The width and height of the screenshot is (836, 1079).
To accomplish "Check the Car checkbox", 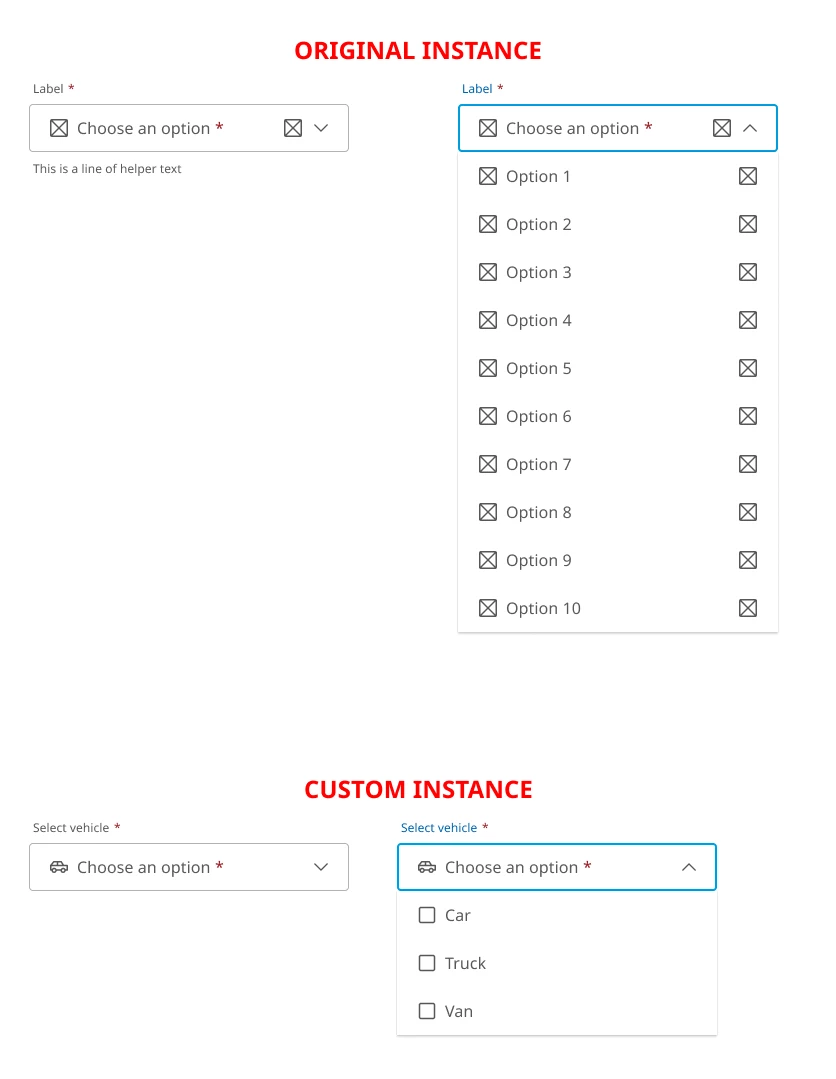I will pyautogui.click(x=427, y=915).
